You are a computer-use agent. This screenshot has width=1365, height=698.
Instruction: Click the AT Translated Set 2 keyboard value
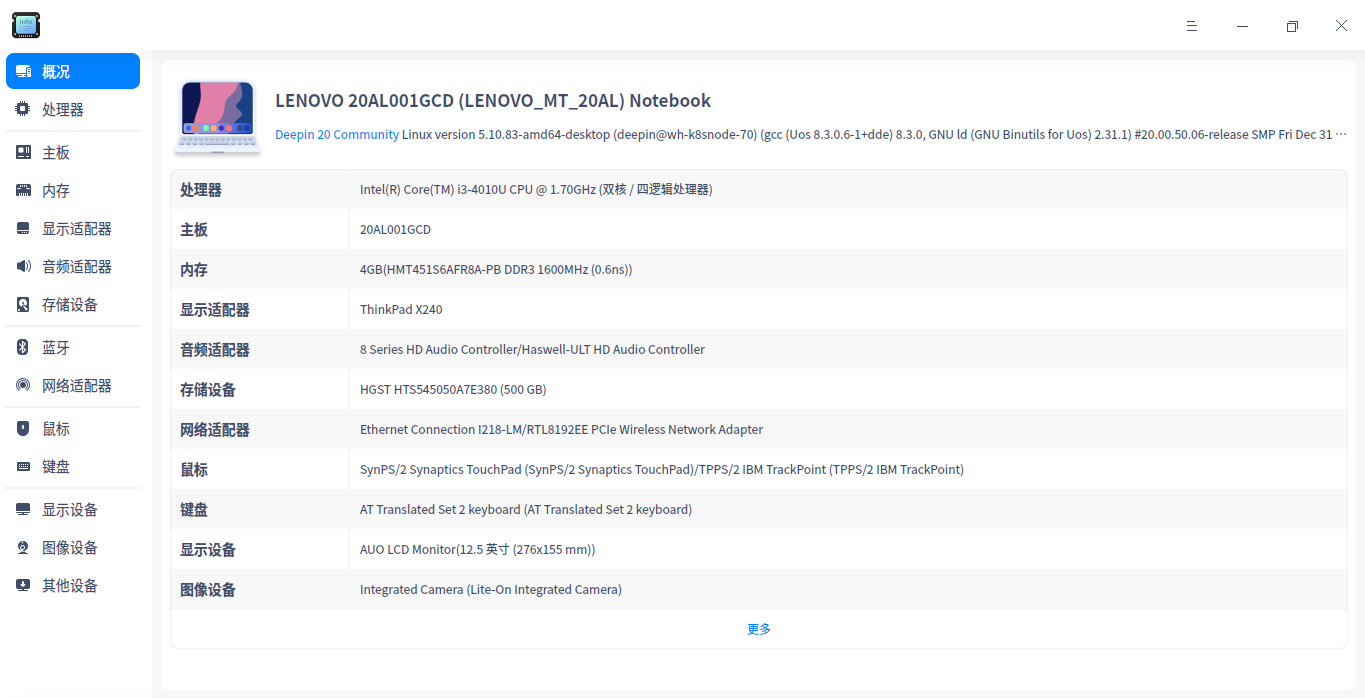click(x=526, y=509)
